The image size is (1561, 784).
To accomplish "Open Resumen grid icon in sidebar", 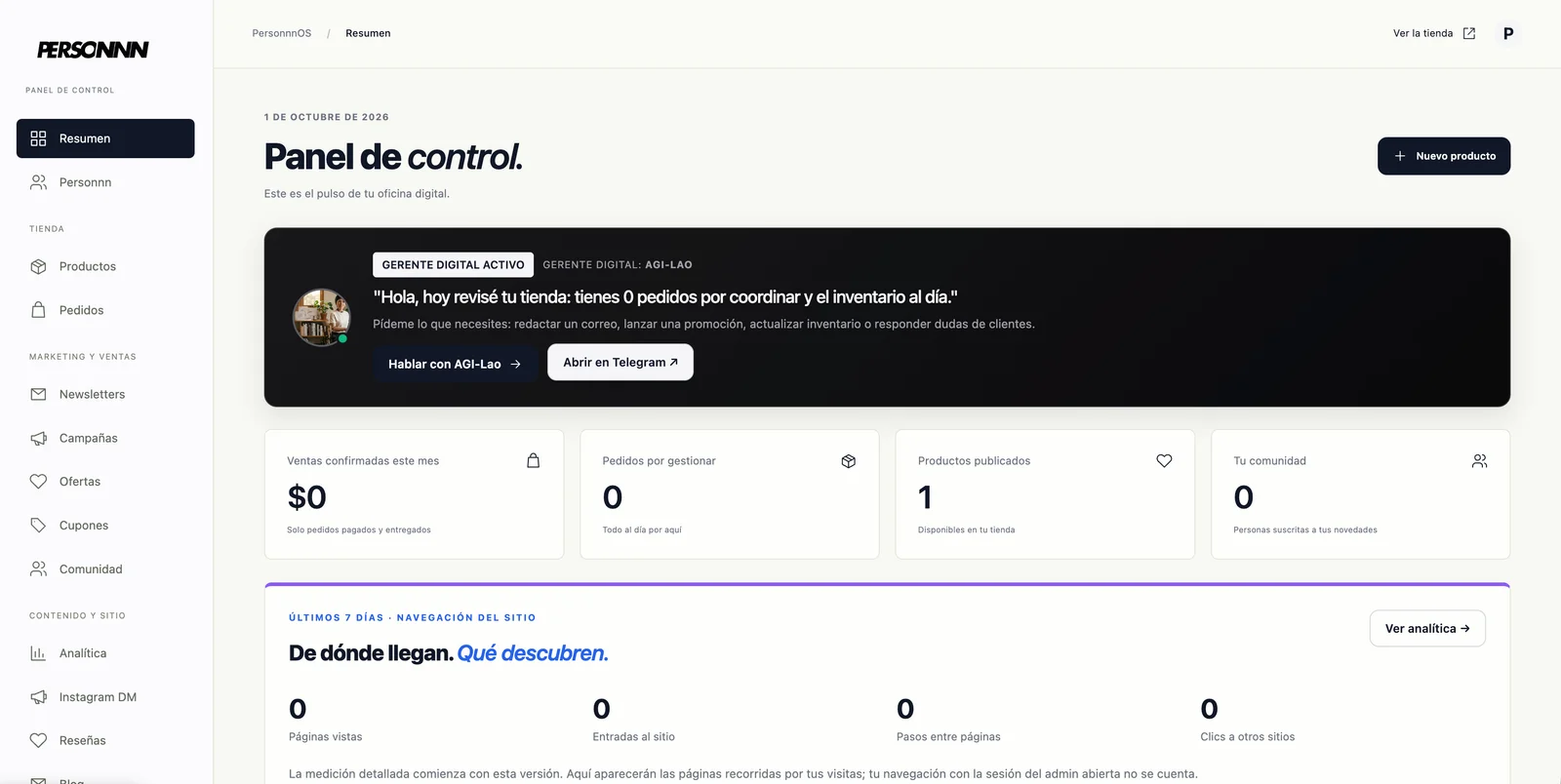I will tap(38, 138).
